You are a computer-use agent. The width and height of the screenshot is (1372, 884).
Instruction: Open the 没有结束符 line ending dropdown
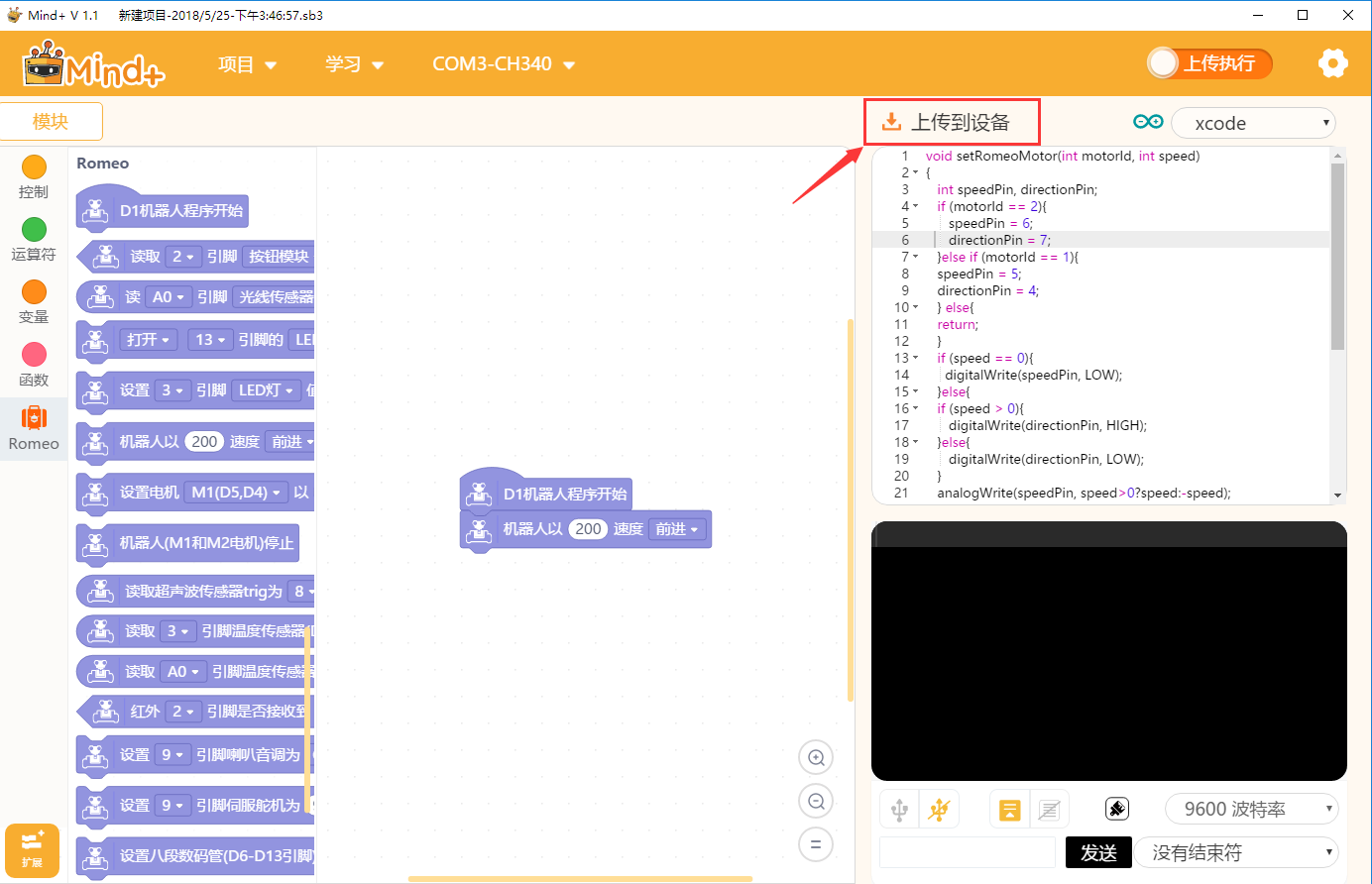(1237, 852)
